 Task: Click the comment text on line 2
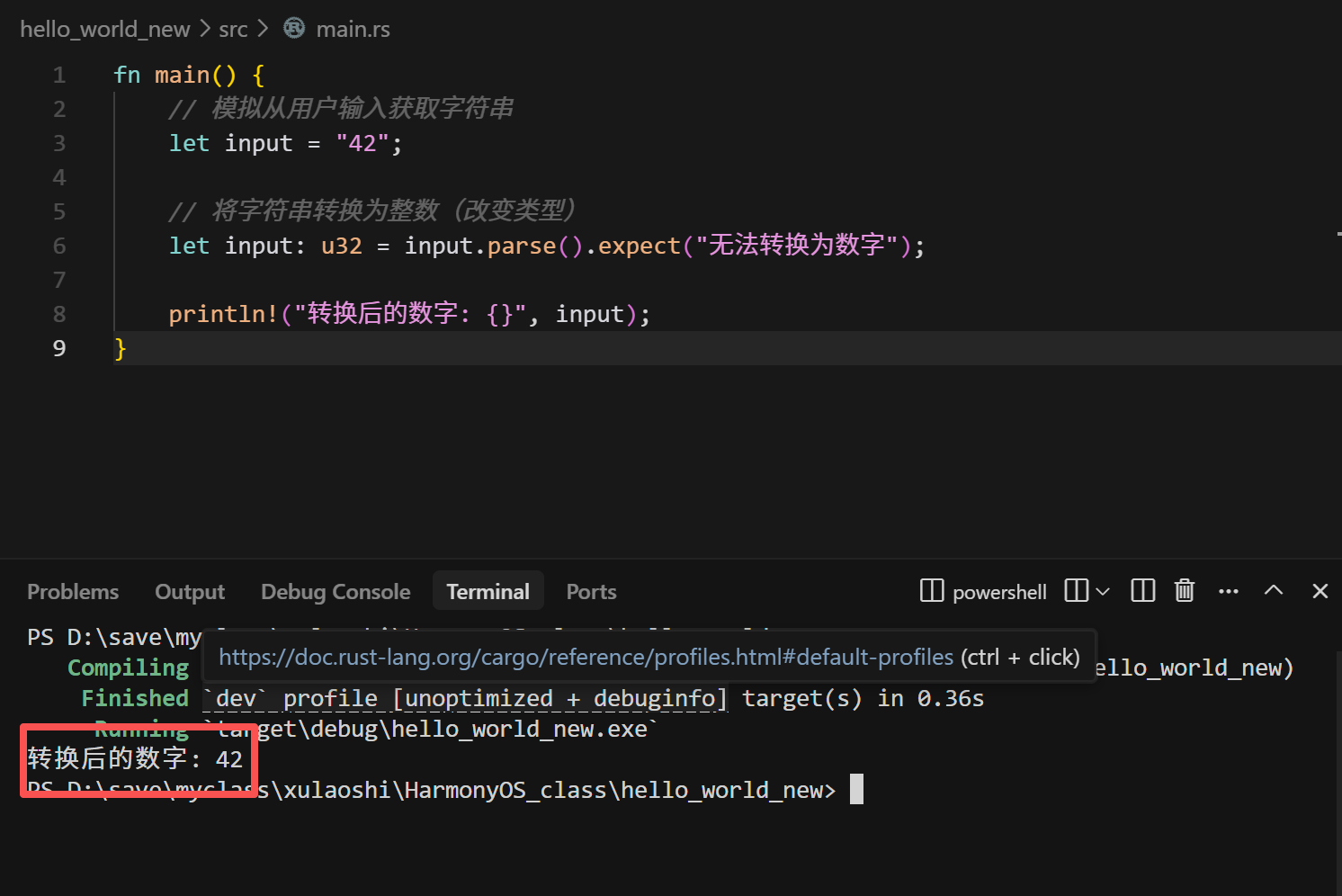point(341,109)
